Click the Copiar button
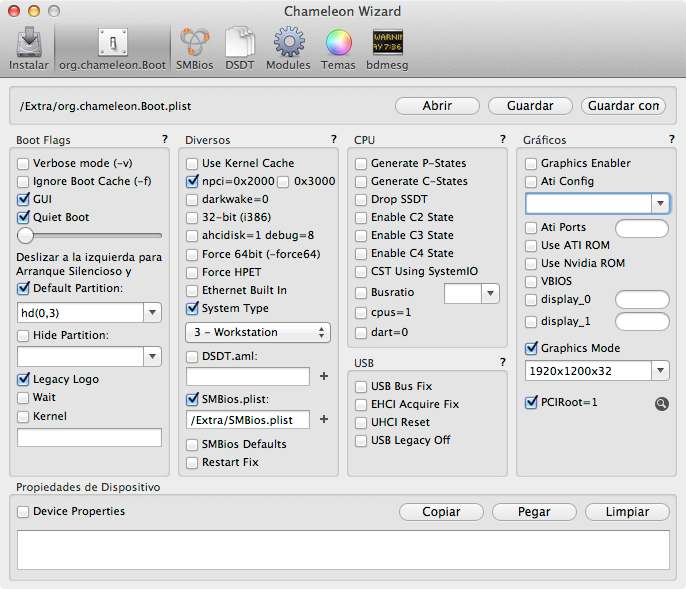Viewport: 686px width, 589px height. point(441,512)
